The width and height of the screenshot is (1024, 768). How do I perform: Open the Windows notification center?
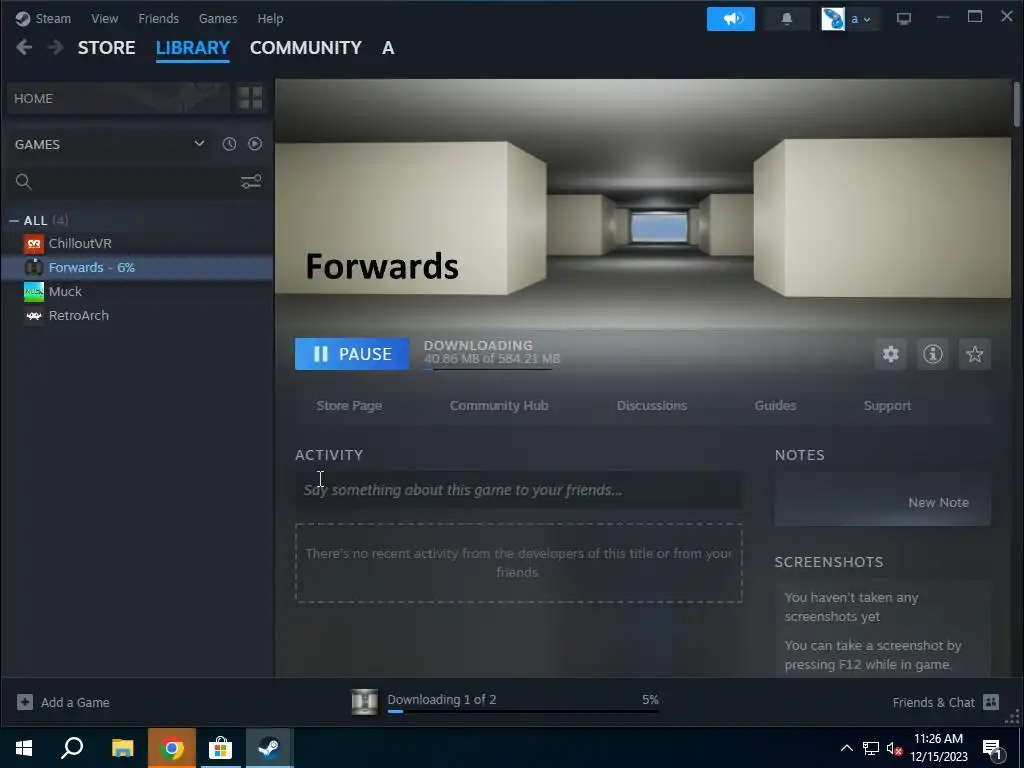[995, 749]
